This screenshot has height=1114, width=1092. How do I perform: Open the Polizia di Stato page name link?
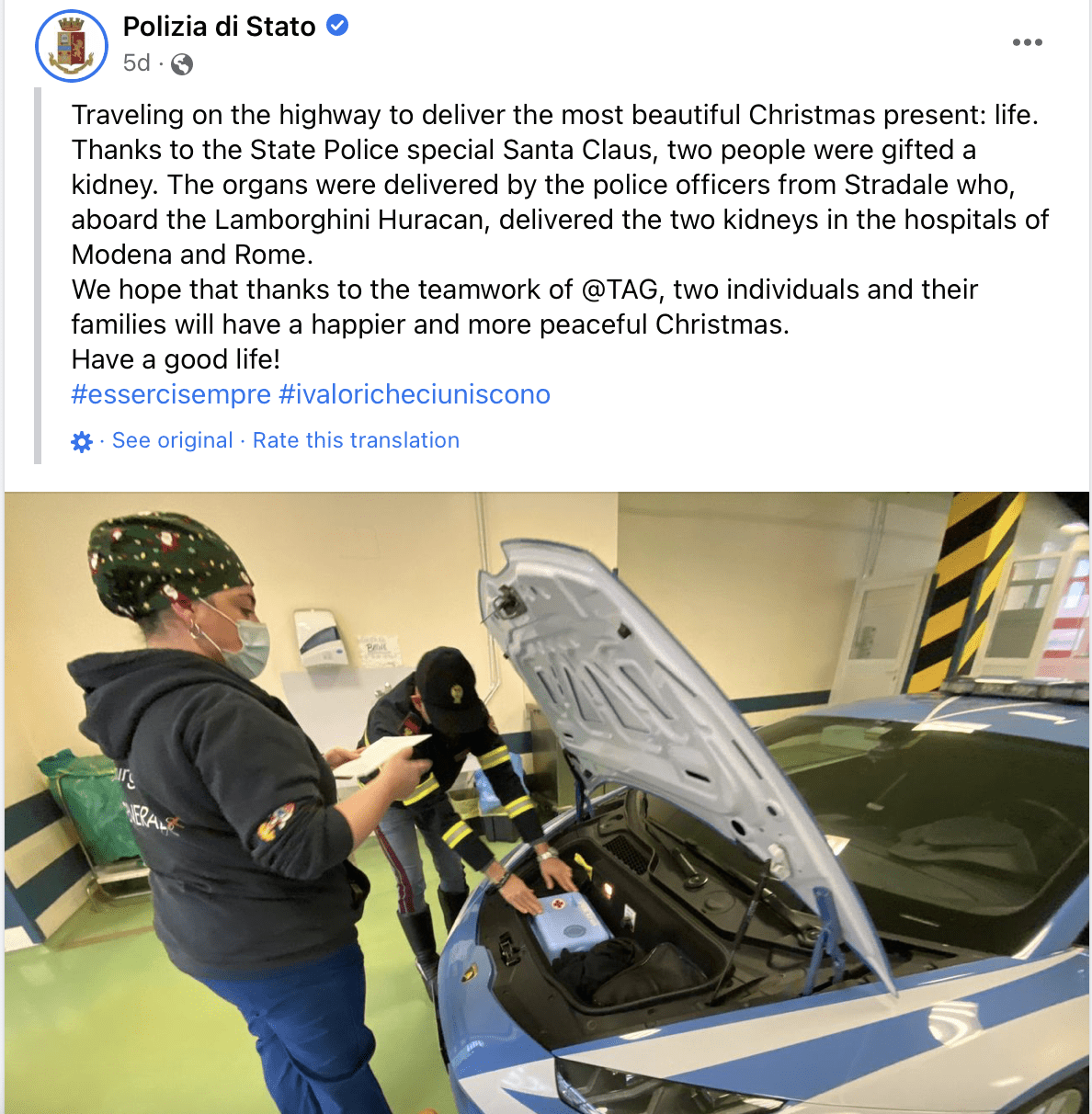pyautogui.click(x=220, y=27)
